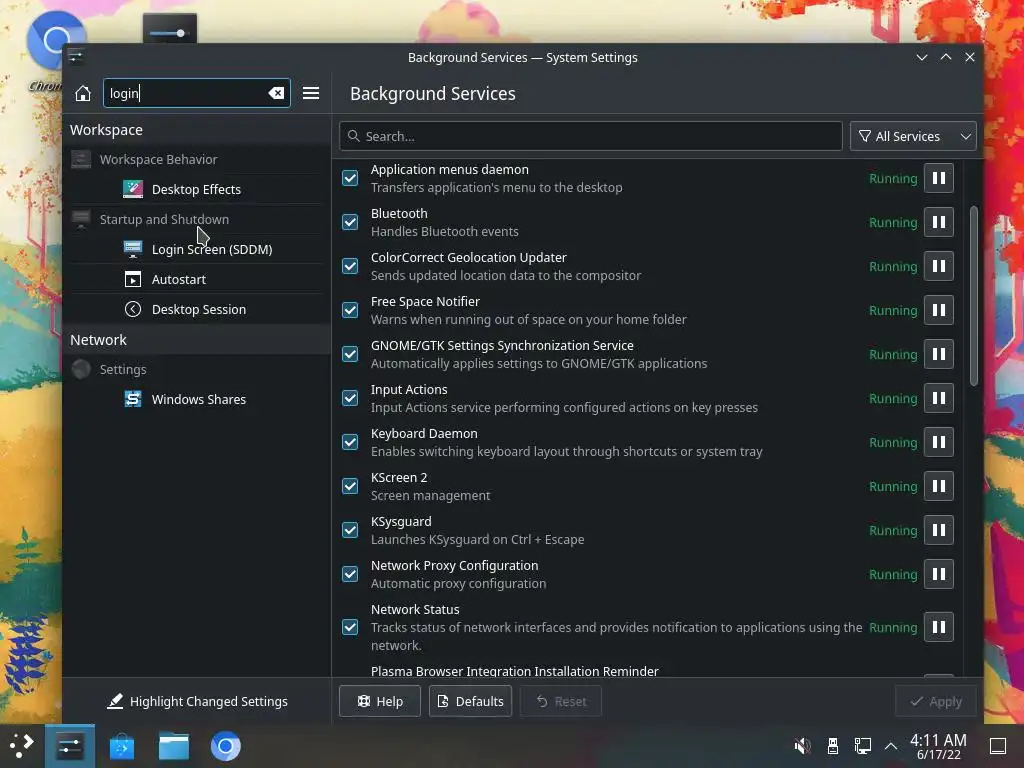Click the Apply button
The image size is (1024, 768).
936,701
